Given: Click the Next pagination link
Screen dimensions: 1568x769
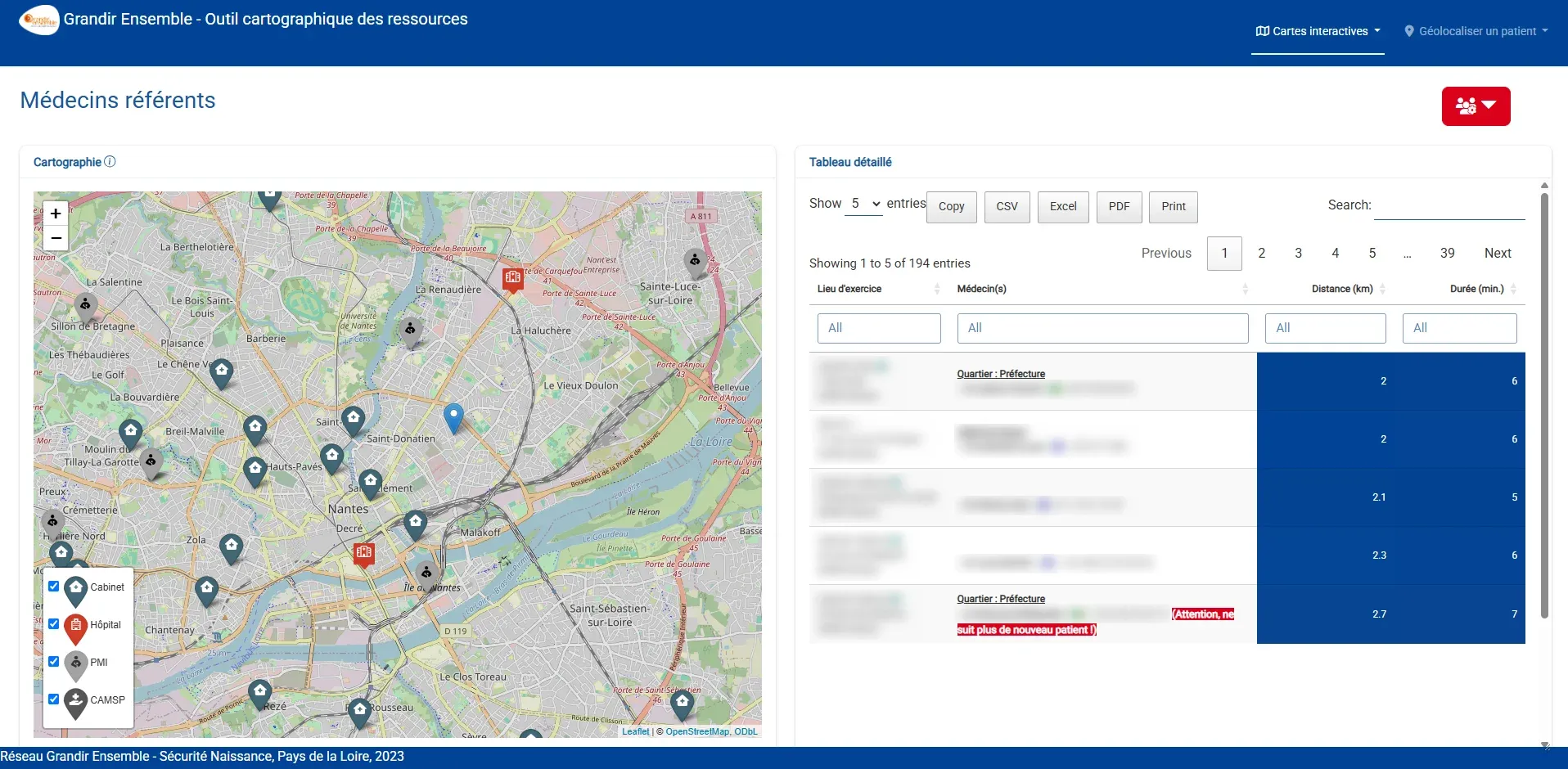Looking at the screenshot, I should pos(1498,254).
